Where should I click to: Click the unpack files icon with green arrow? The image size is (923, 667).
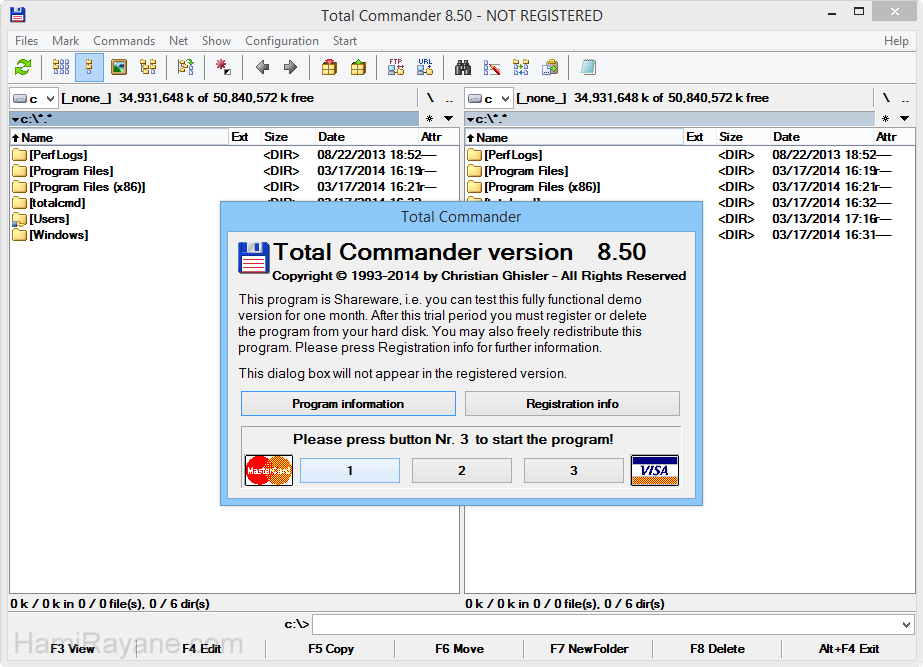(x=358, y=67)
